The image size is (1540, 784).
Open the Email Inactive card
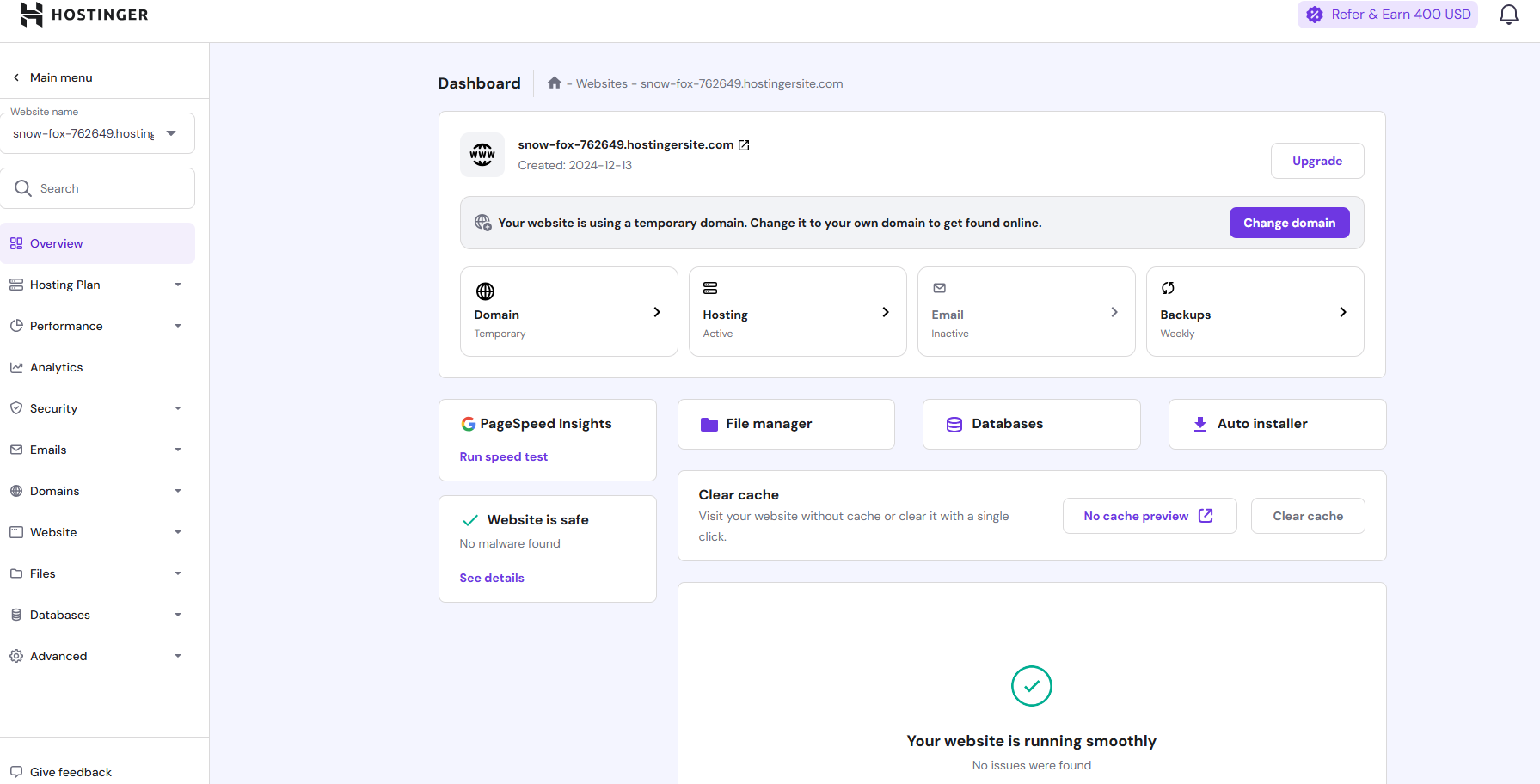click(1026, 312)
